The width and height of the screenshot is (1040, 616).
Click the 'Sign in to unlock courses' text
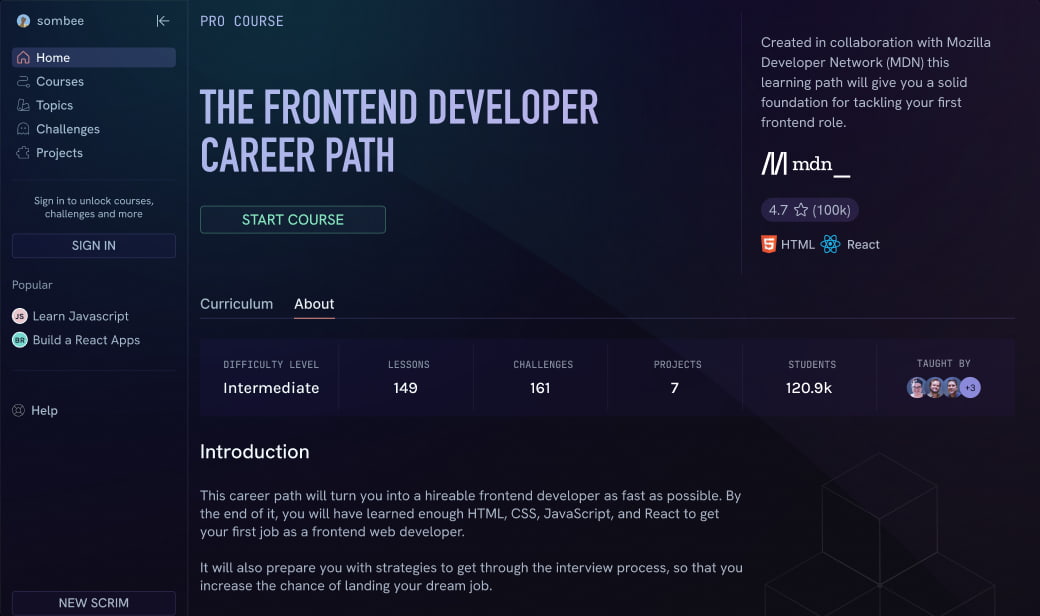(x=94, y=207)
